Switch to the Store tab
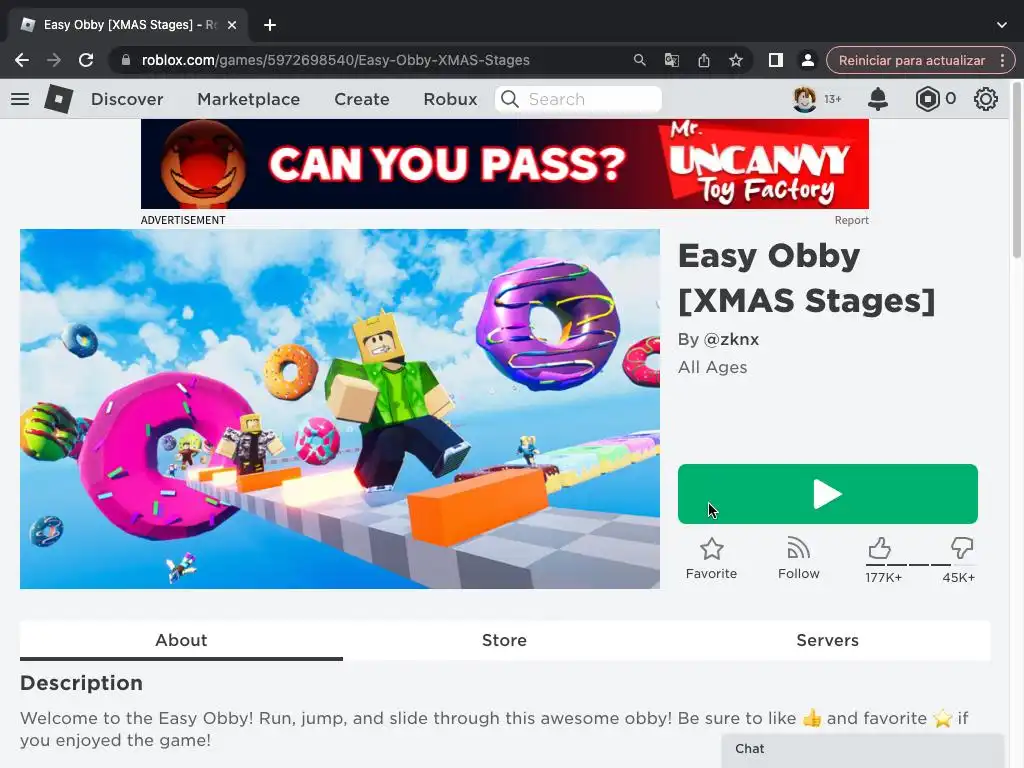Screen dimensions: 1024x768 click(x=504, y=640)
